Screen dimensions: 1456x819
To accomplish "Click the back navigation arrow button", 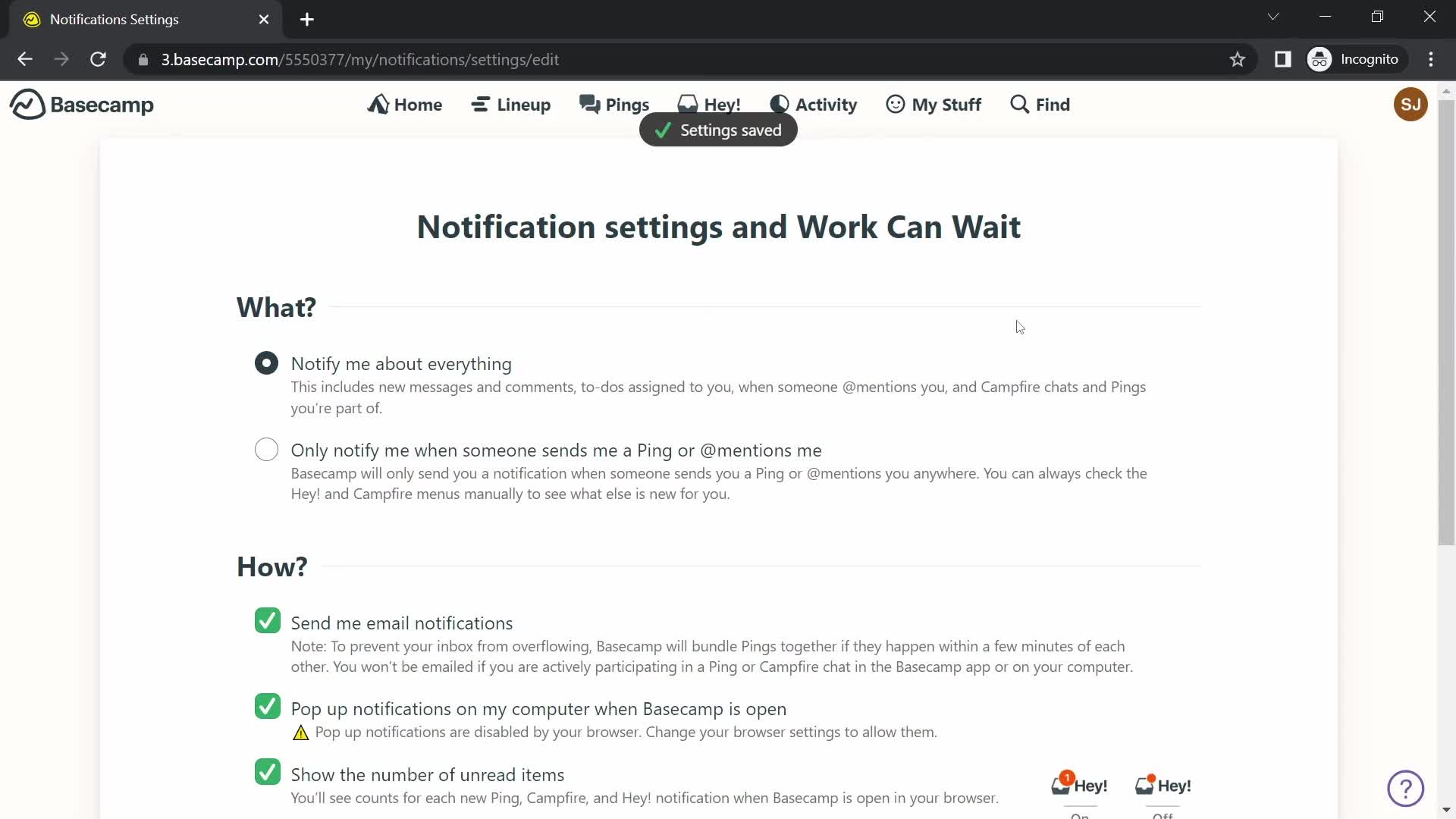I will coord(24,59).
